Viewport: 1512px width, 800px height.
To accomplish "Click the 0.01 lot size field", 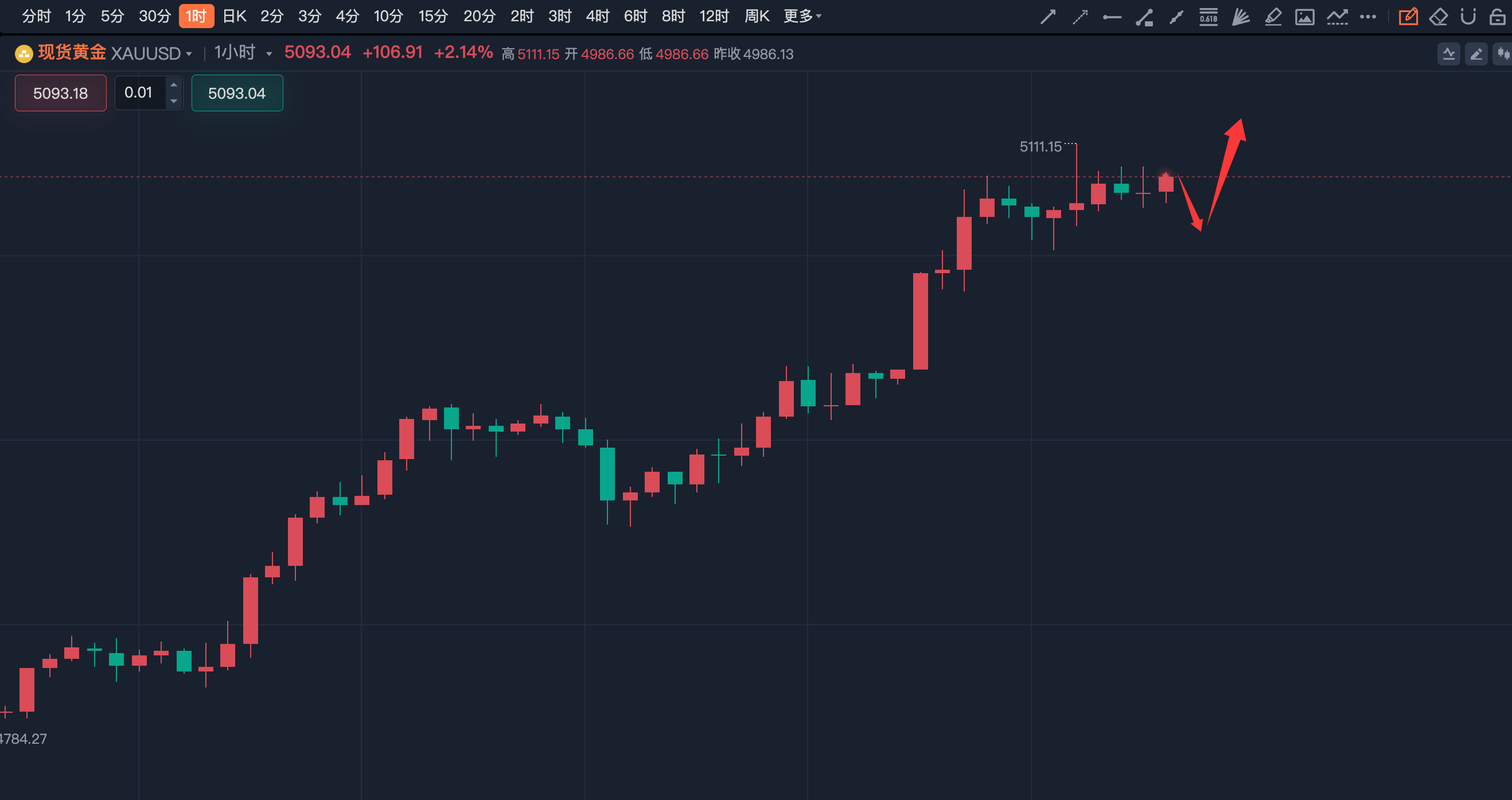I will pos(138,93).
